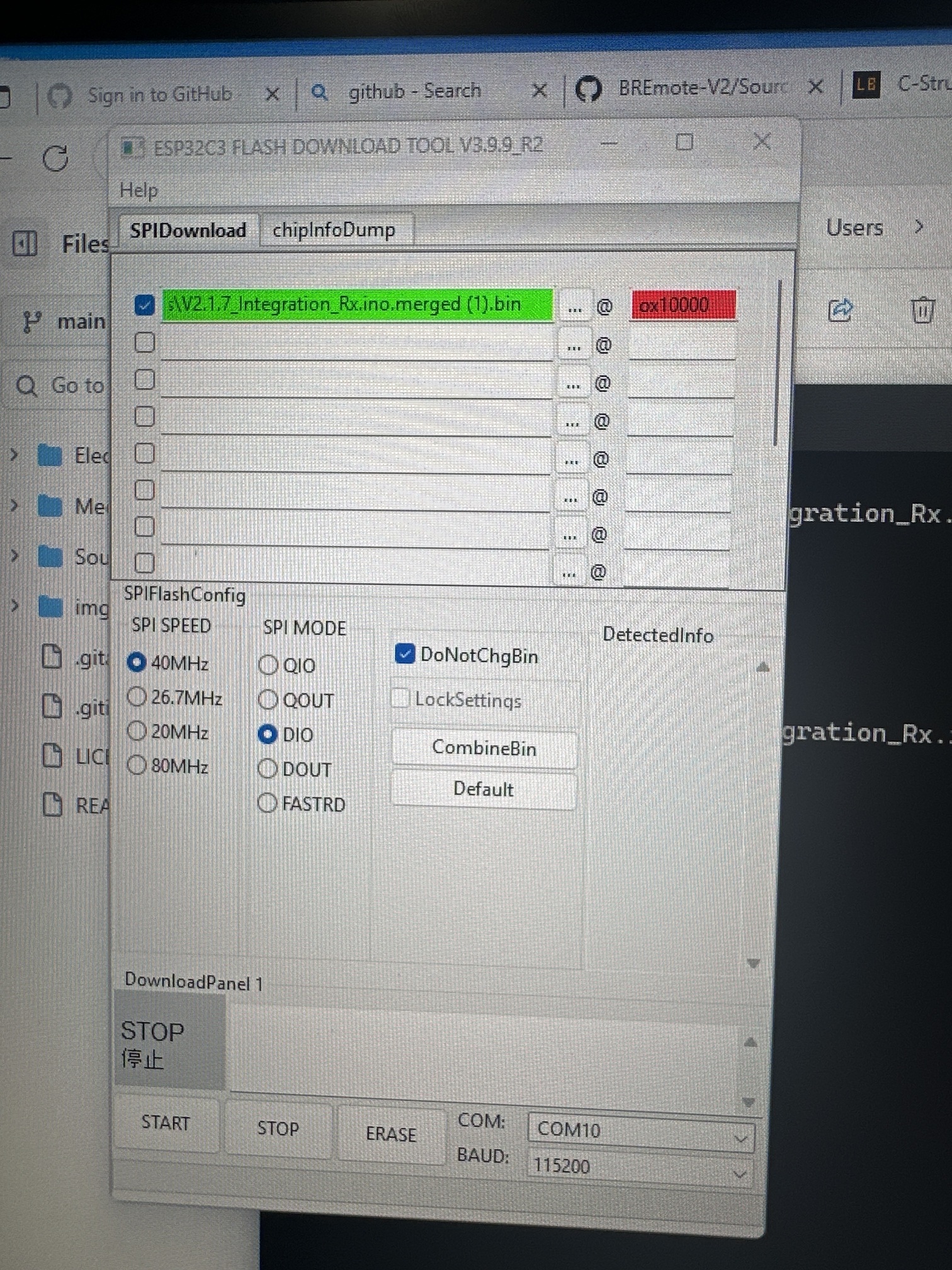Open the BAUD rate dropdown
Image resolution: width=952 pixels, height=1270 pixels.
click(740, 1174)
